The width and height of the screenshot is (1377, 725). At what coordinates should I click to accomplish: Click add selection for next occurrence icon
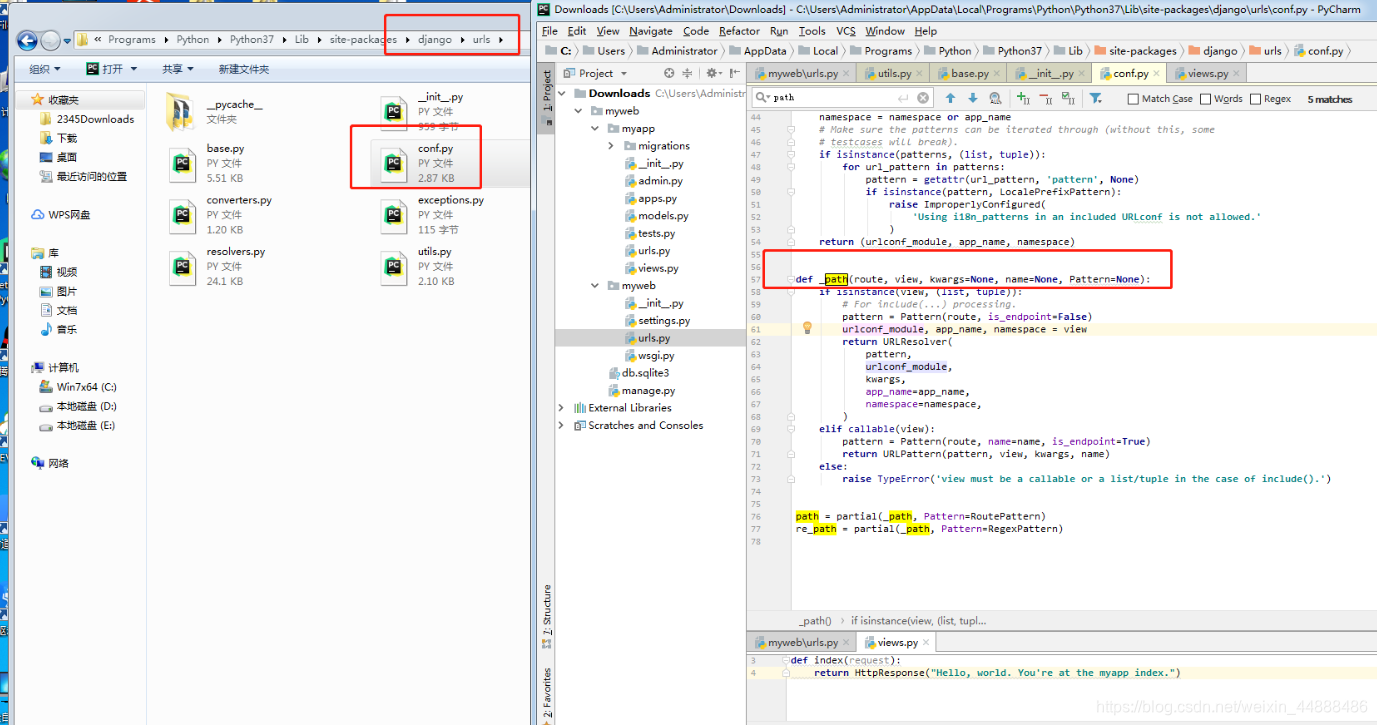tap(1023, 98)
